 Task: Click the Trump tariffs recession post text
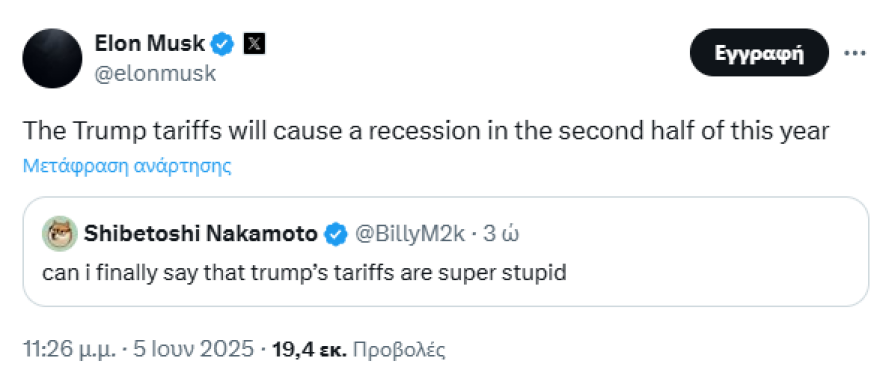[426, 131]
